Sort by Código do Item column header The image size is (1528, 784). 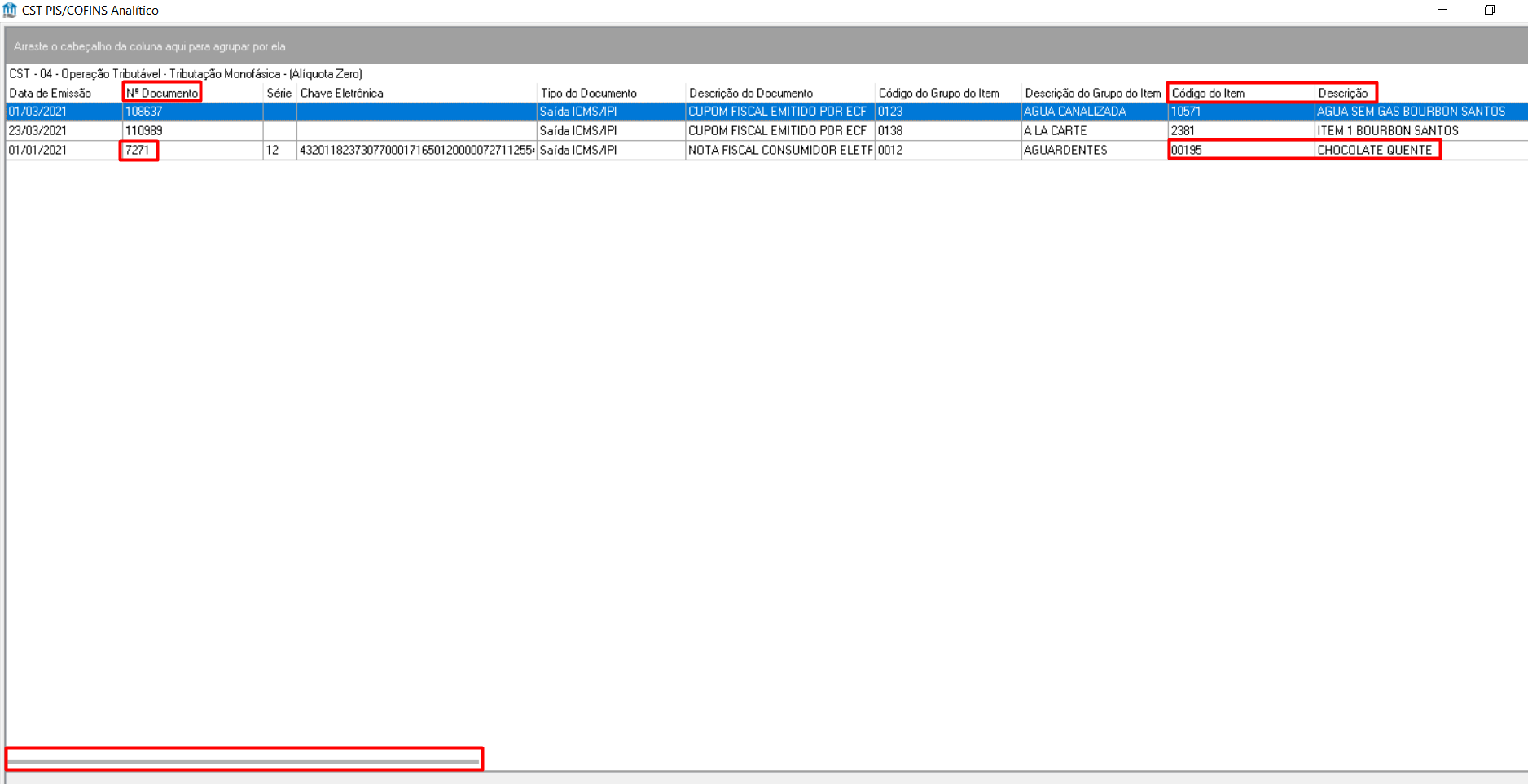coord(1241,93)
